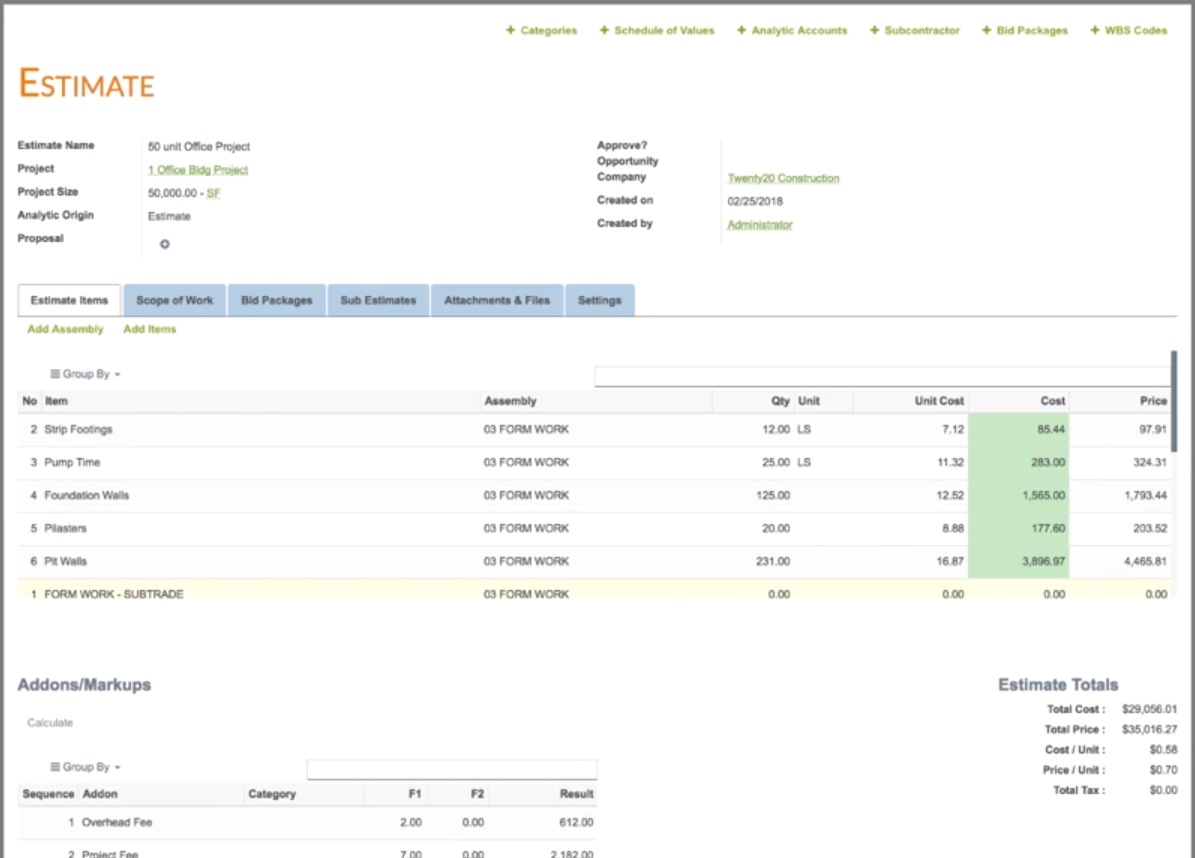This screenshot has height=858, width=1195.
Task: Click the estimate items search field
Action: 883,376
